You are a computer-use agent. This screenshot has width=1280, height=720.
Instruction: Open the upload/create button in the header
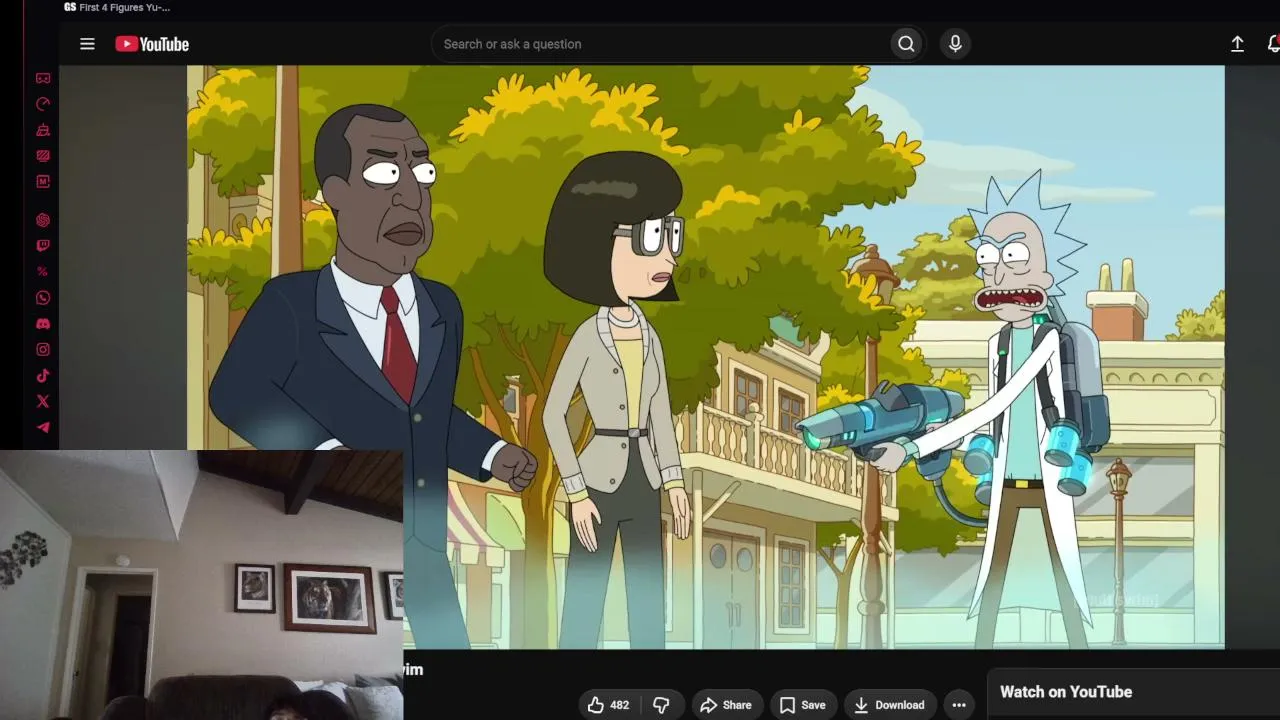pyautogui.click(x=1237, y=44)
